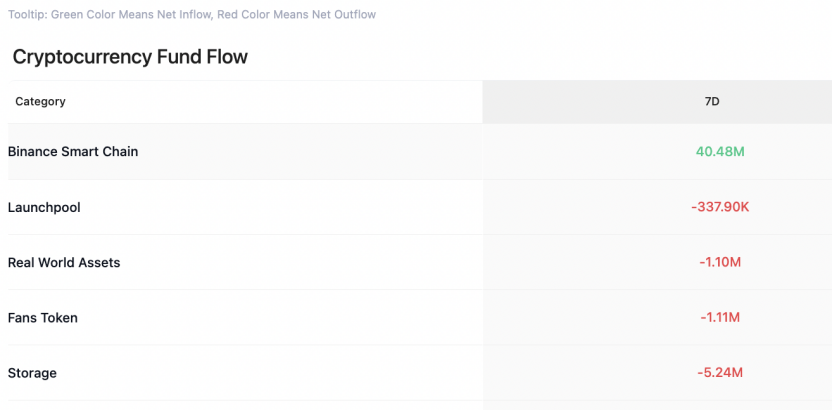Viewport: 832px width, 410px height.
Task: Click the -1.11M Fans Token value
Action: point(720,318)
